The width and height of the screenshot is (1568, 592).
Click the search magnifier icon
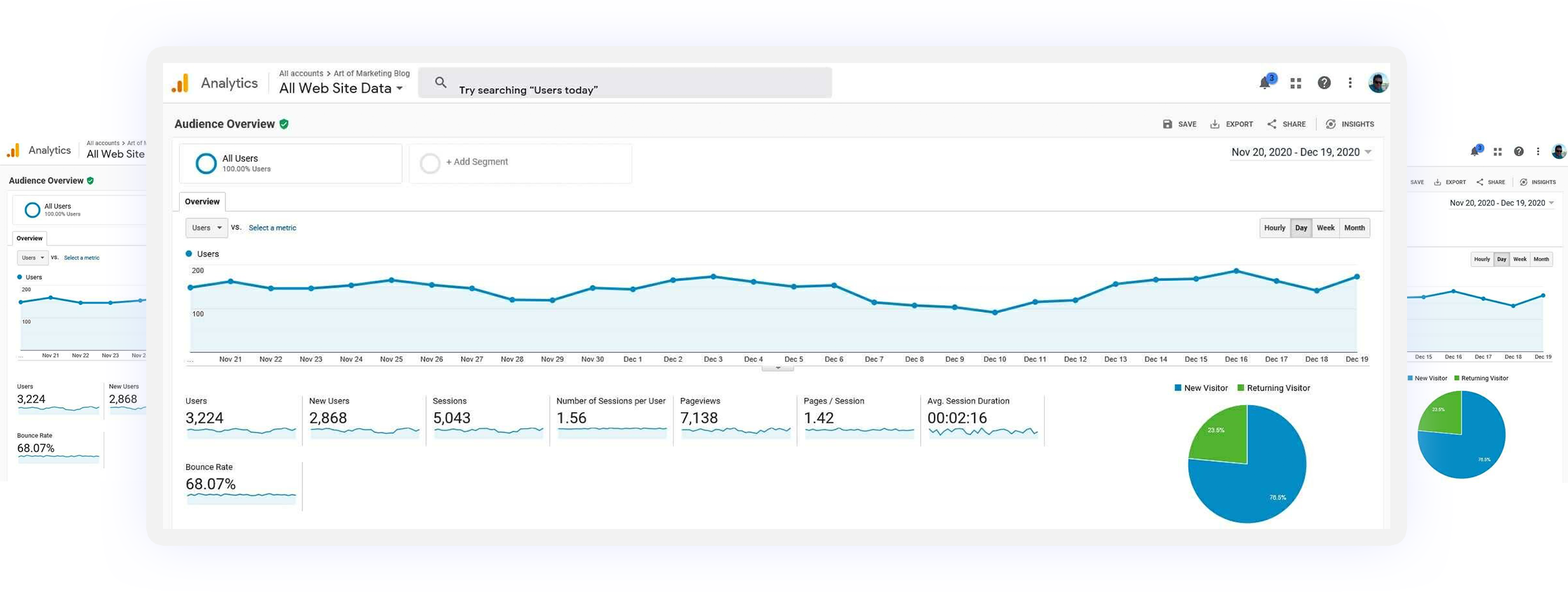coord(440,83)
